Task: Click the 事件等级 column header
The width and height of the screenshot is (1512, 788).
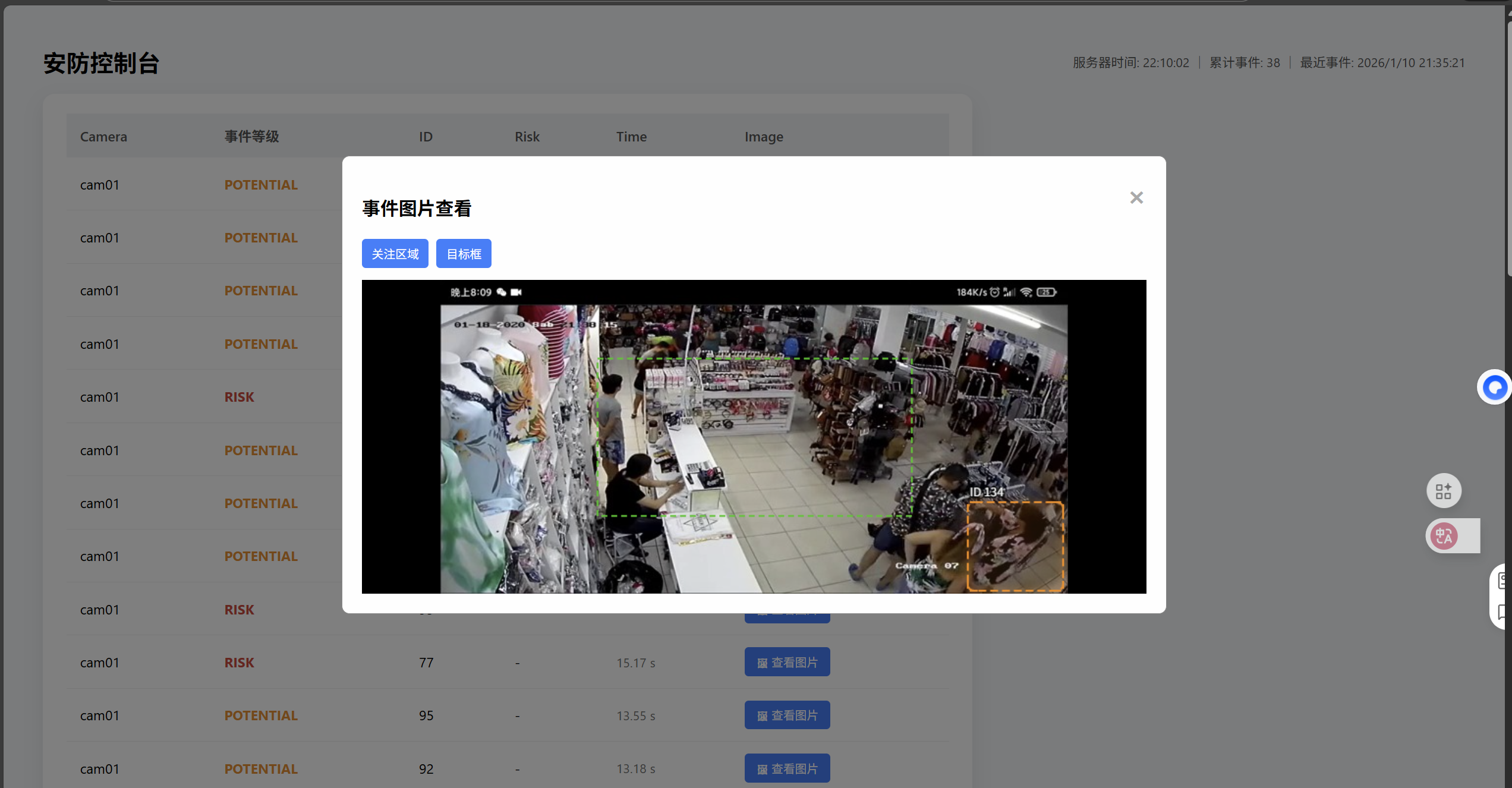Action: point(251,137)
